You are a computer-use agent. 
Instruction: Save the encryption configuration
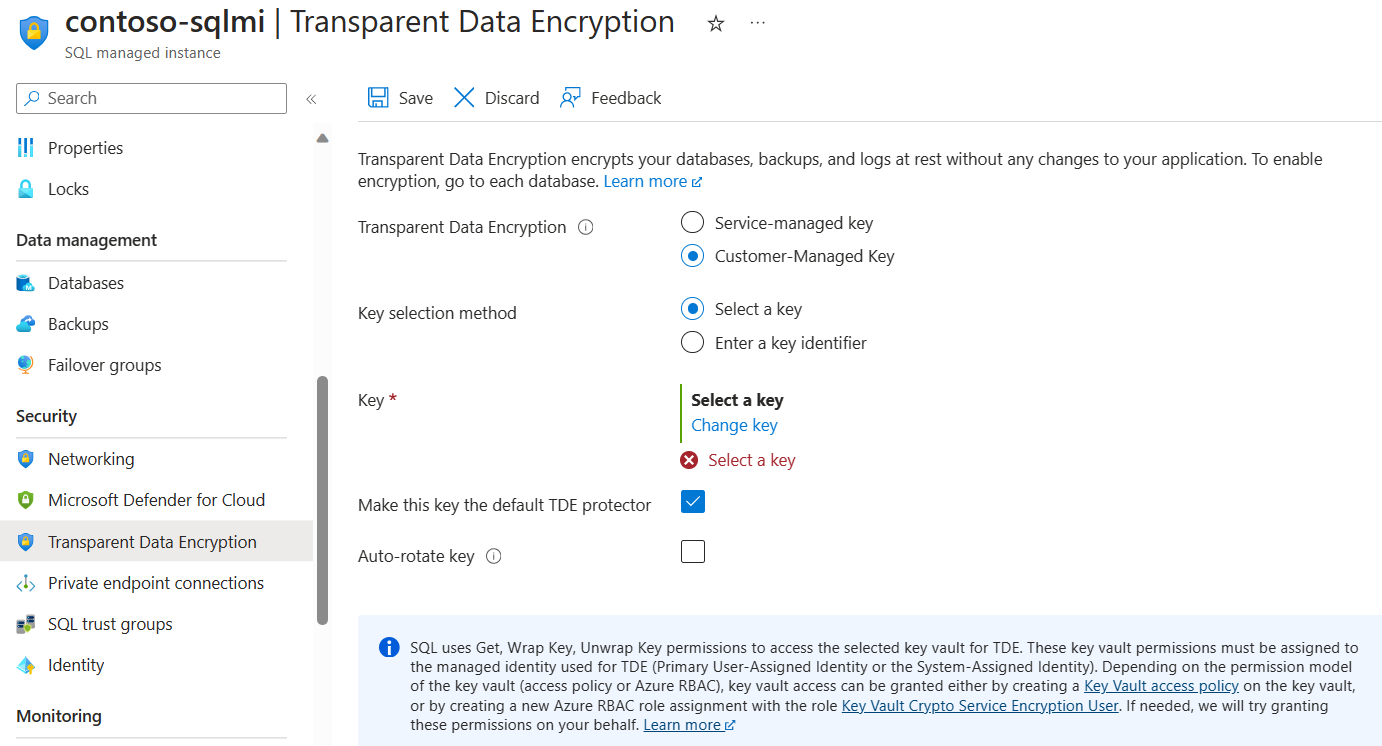(399, 97)
